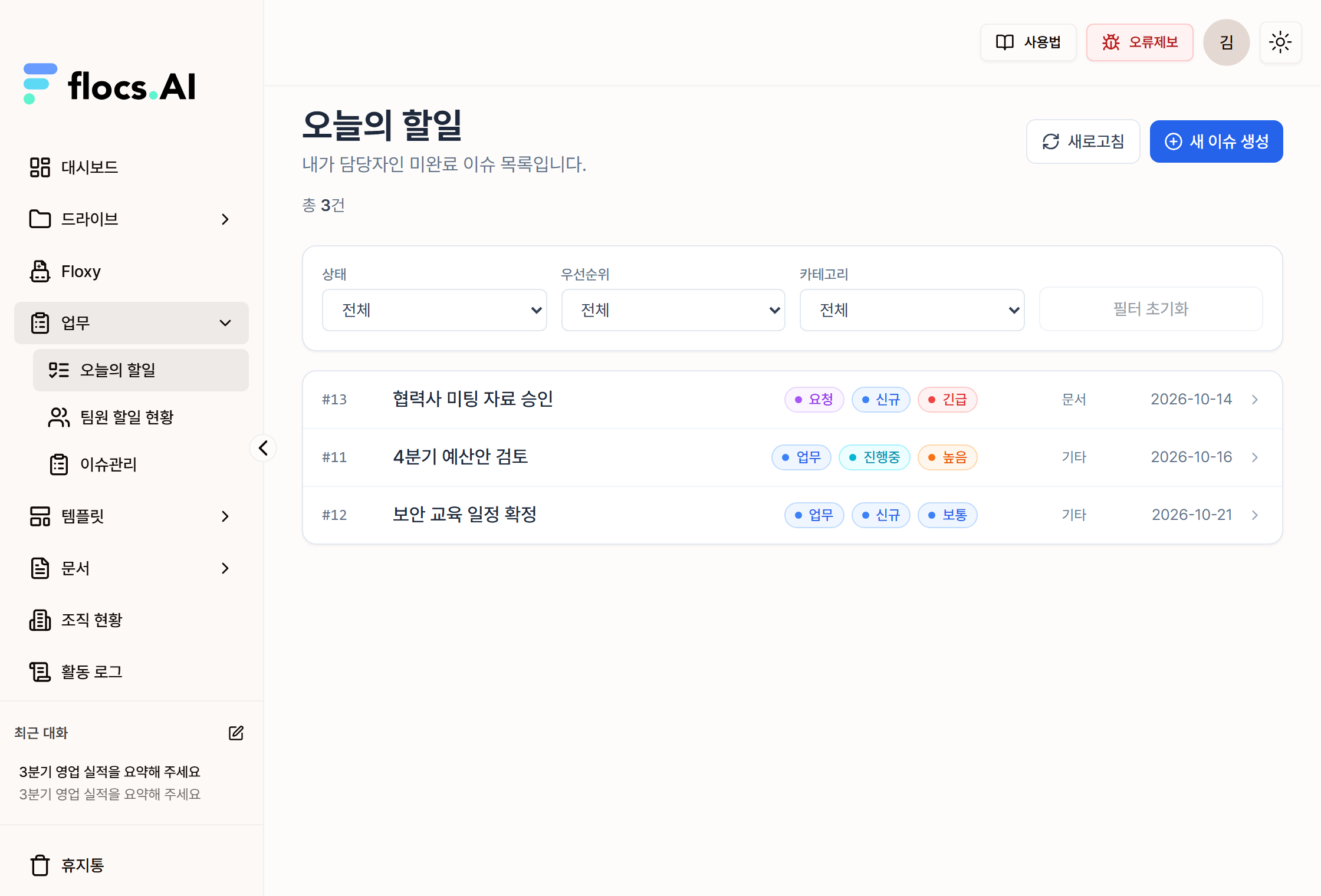1321x896 pixels.
Task: Click the 긴급 priority badge
Action: point(948,400)
